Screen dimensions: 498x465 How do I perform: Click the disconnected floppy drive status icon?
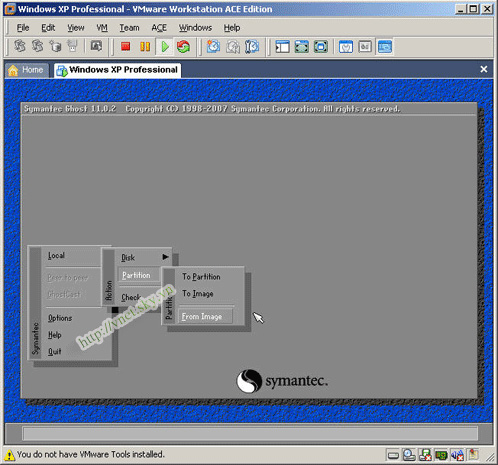[x=425, y=455]
